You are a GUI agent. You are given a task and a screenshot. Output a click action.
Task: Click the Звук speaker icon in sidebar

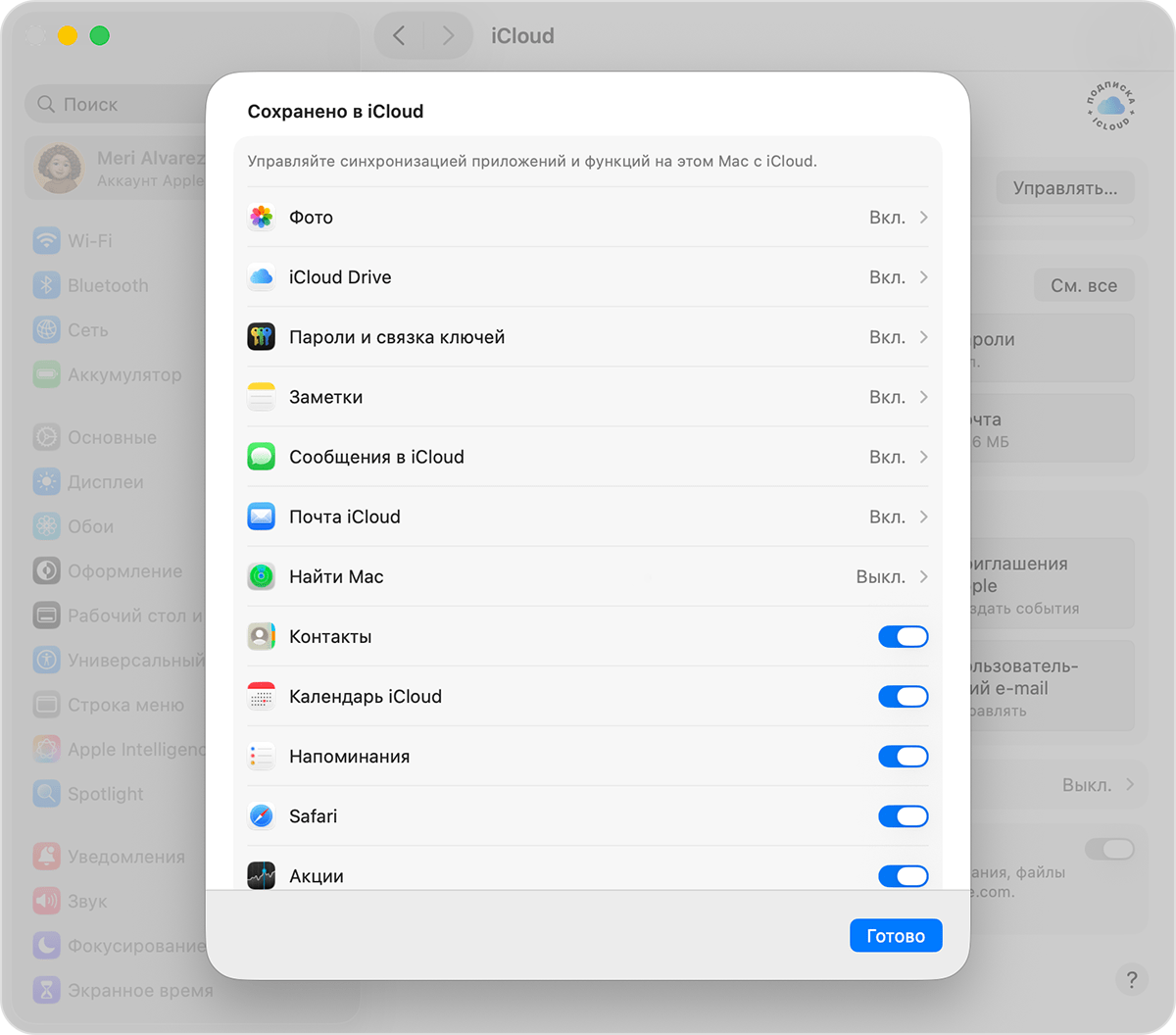pyautogui.click(x=46, y=901)
